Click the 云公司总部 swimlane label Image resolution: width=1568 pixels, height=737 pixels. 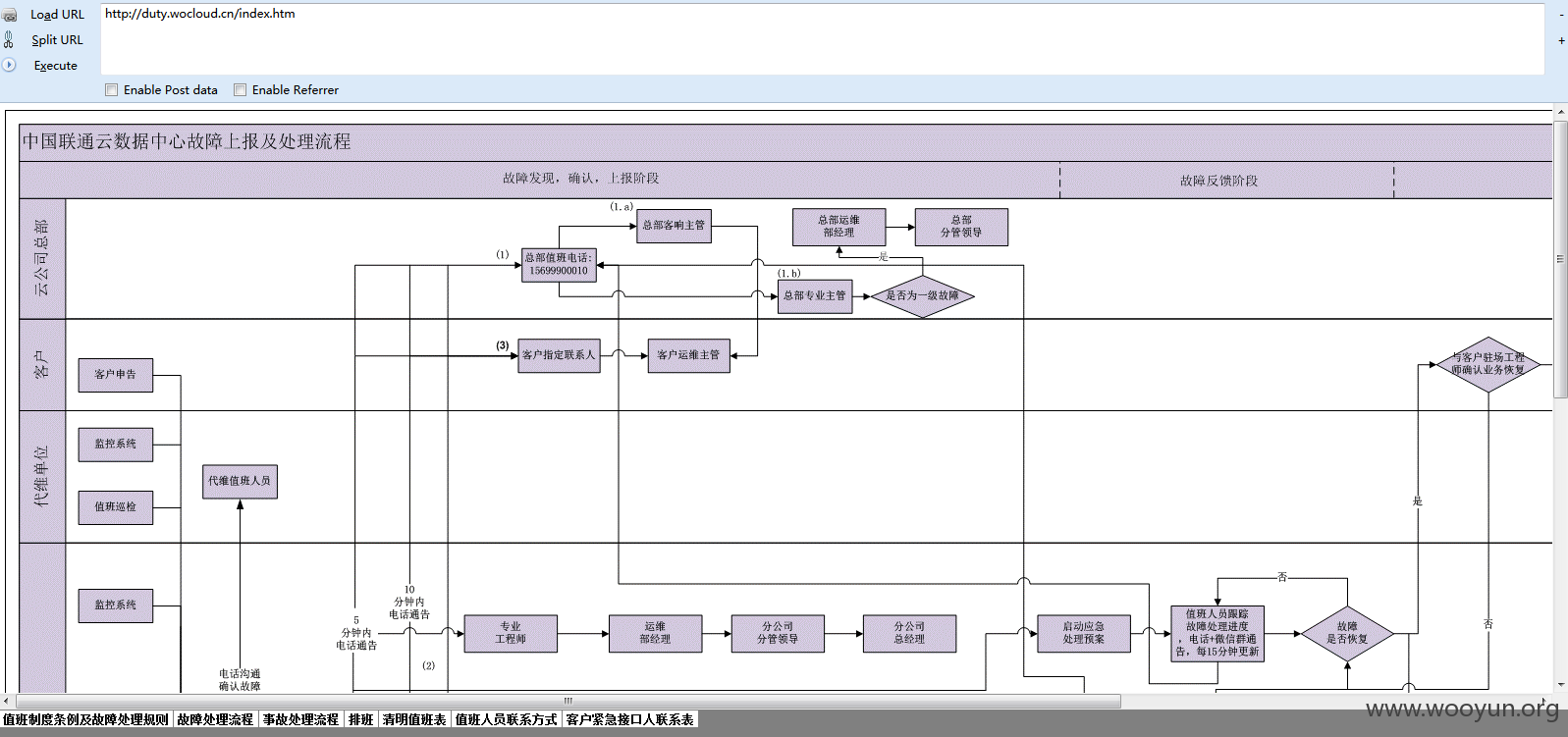(41, 257)
